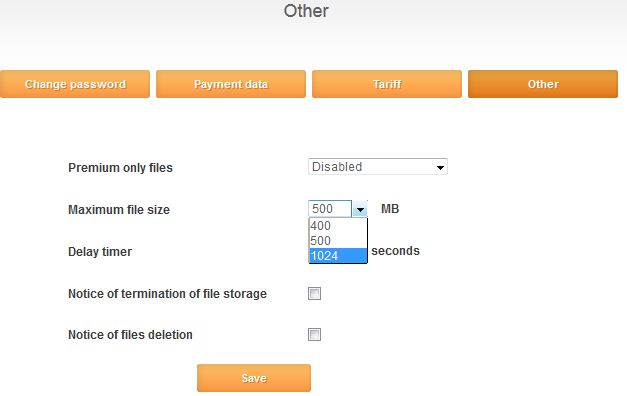The width and height of the screenshot is (627, 396).
Task: Click the Maximum file size label
Action: [x=119, y=210]
